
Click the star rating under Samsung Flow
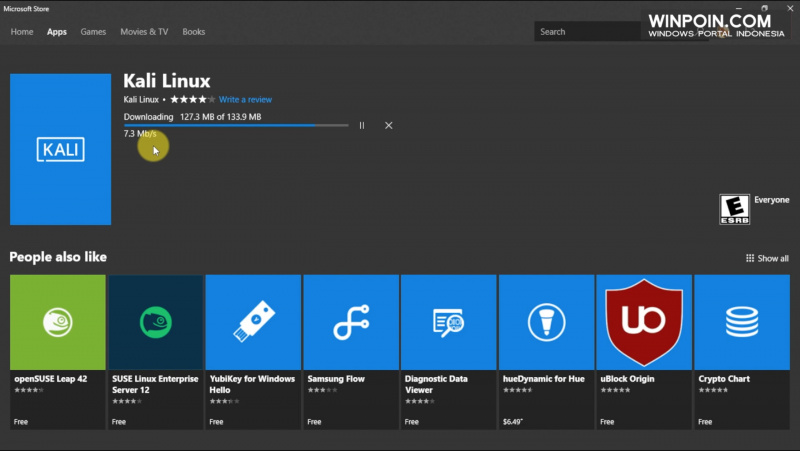tap(322, 390)
